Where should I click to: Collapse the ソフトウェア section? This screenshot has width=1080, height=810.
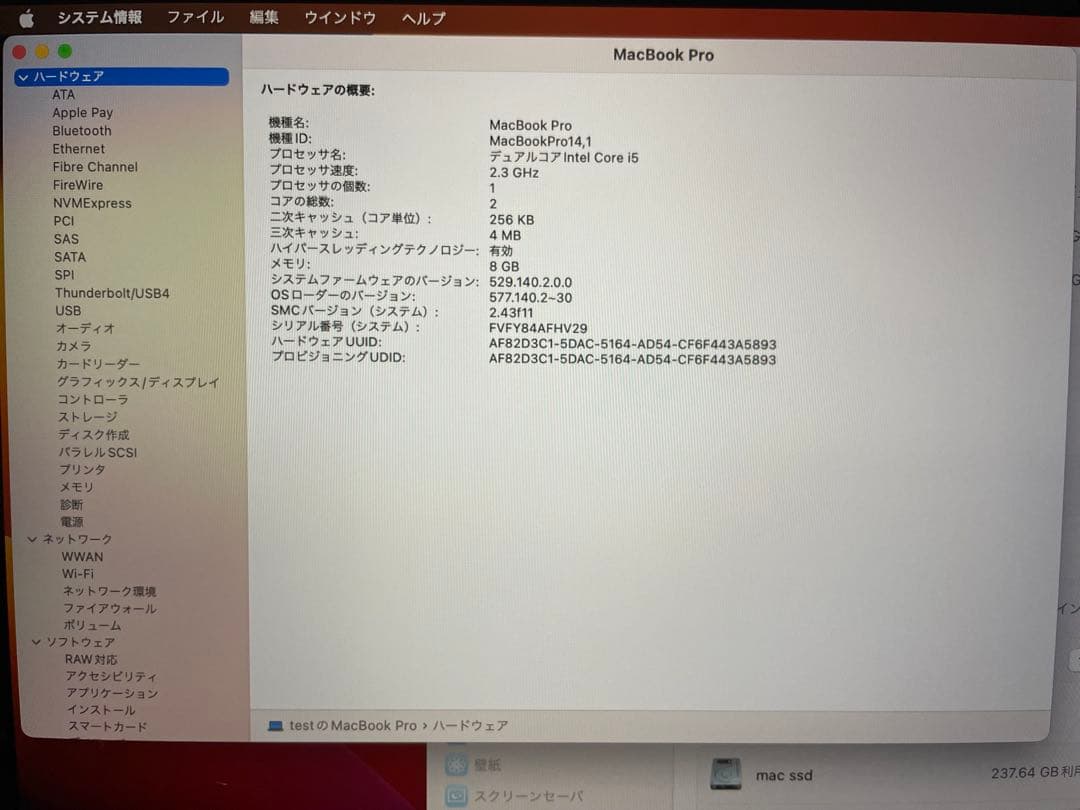coord(36,641)
